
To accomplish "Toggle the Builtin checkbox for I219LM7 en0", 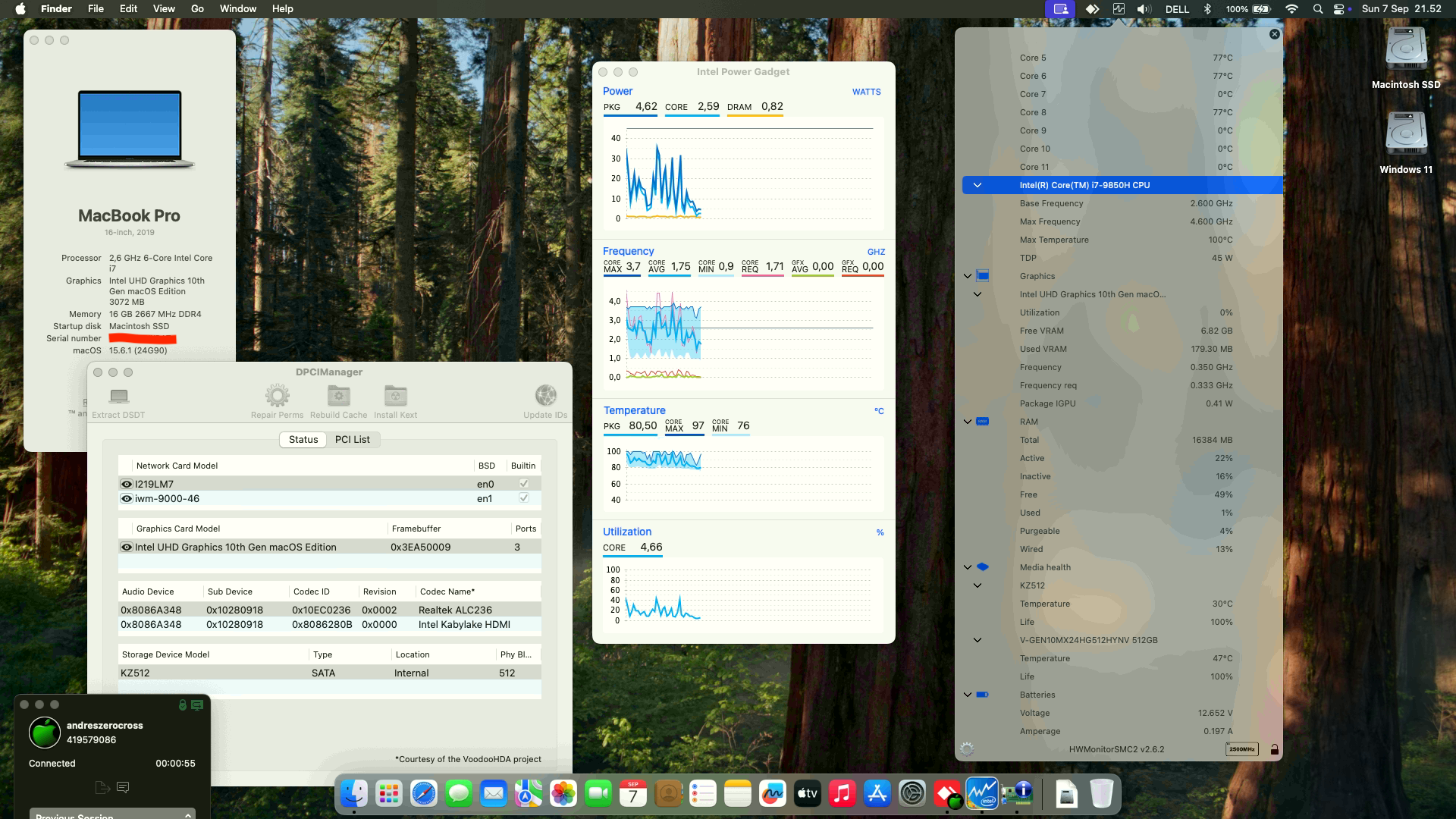I will [523, 484].
